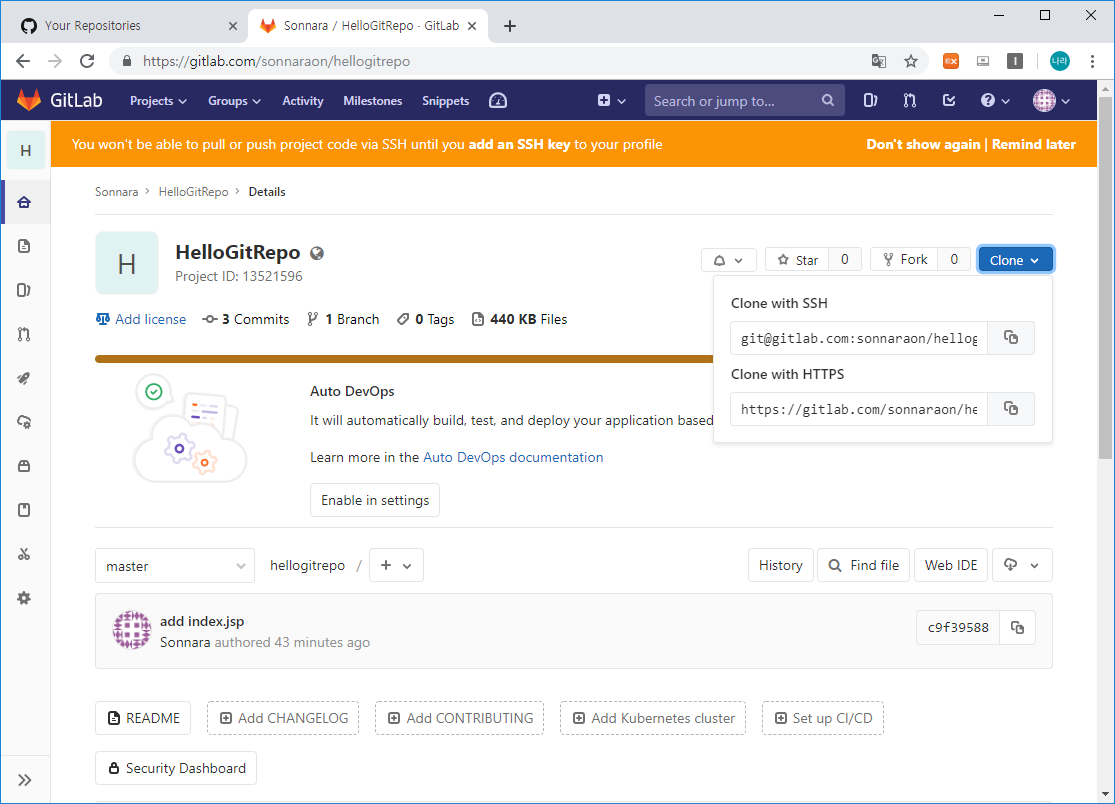Click the H project avatar in sidebar
The width and height of the screenshot is (1115, 804).
tap(26, 150)
